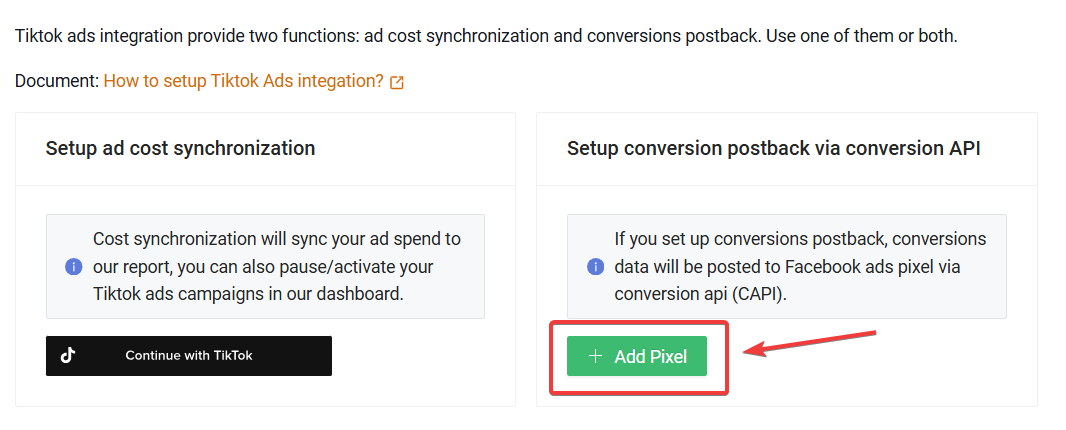Select the "Setup conversion postback via conversion API" heading

tap(773, 148)
